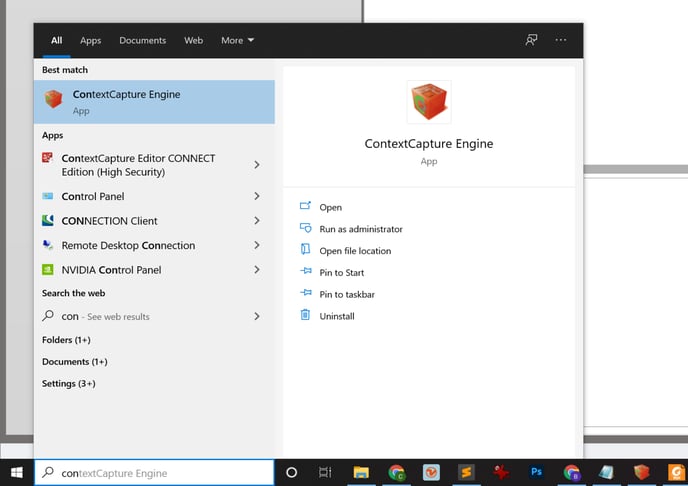Choose Open file location
Image resolution: width=688 pixels, height=486 pixels.
[355, 251]
